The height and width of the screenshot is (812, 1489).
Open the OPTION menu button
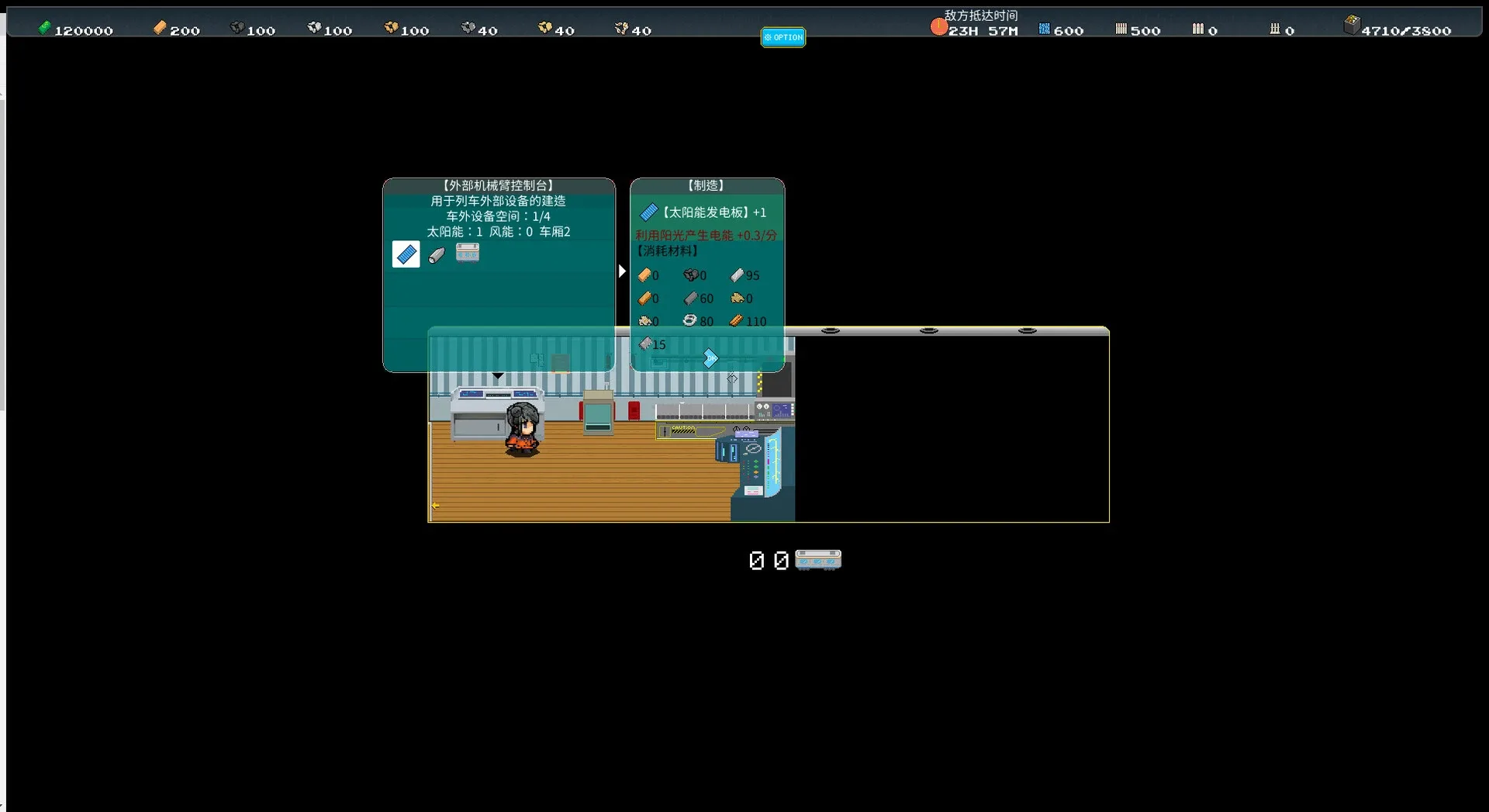click(x=783, y=37)
